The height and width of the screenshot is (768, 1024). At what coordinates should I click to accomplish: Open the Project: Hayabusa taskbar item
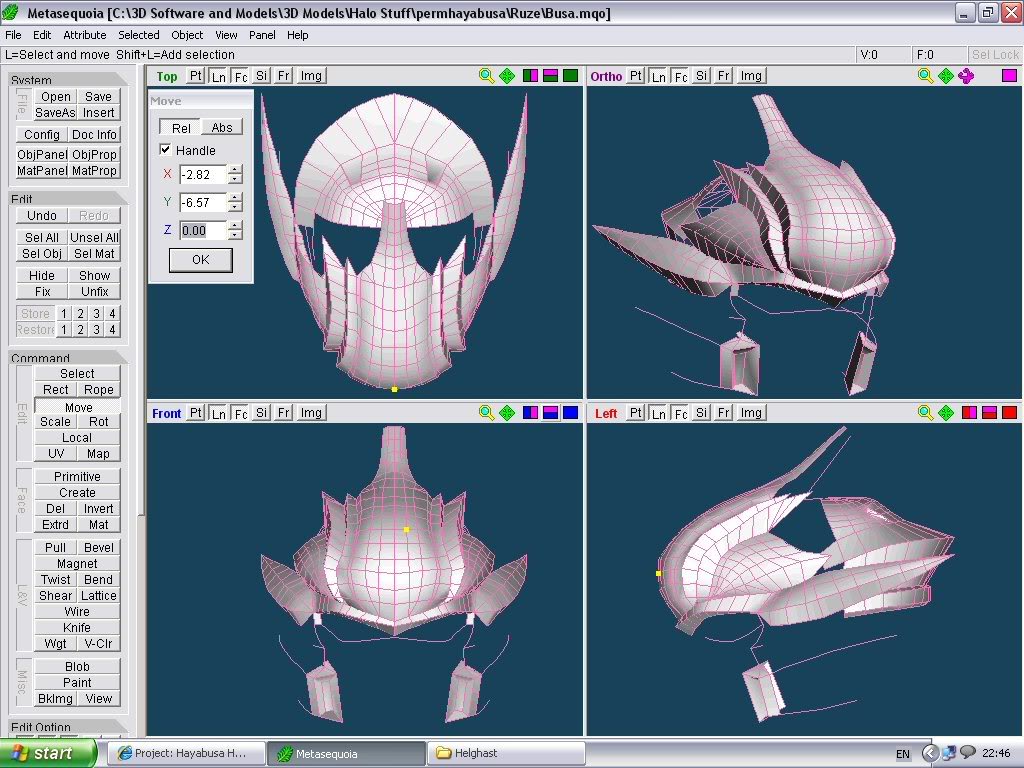point(186,753)
